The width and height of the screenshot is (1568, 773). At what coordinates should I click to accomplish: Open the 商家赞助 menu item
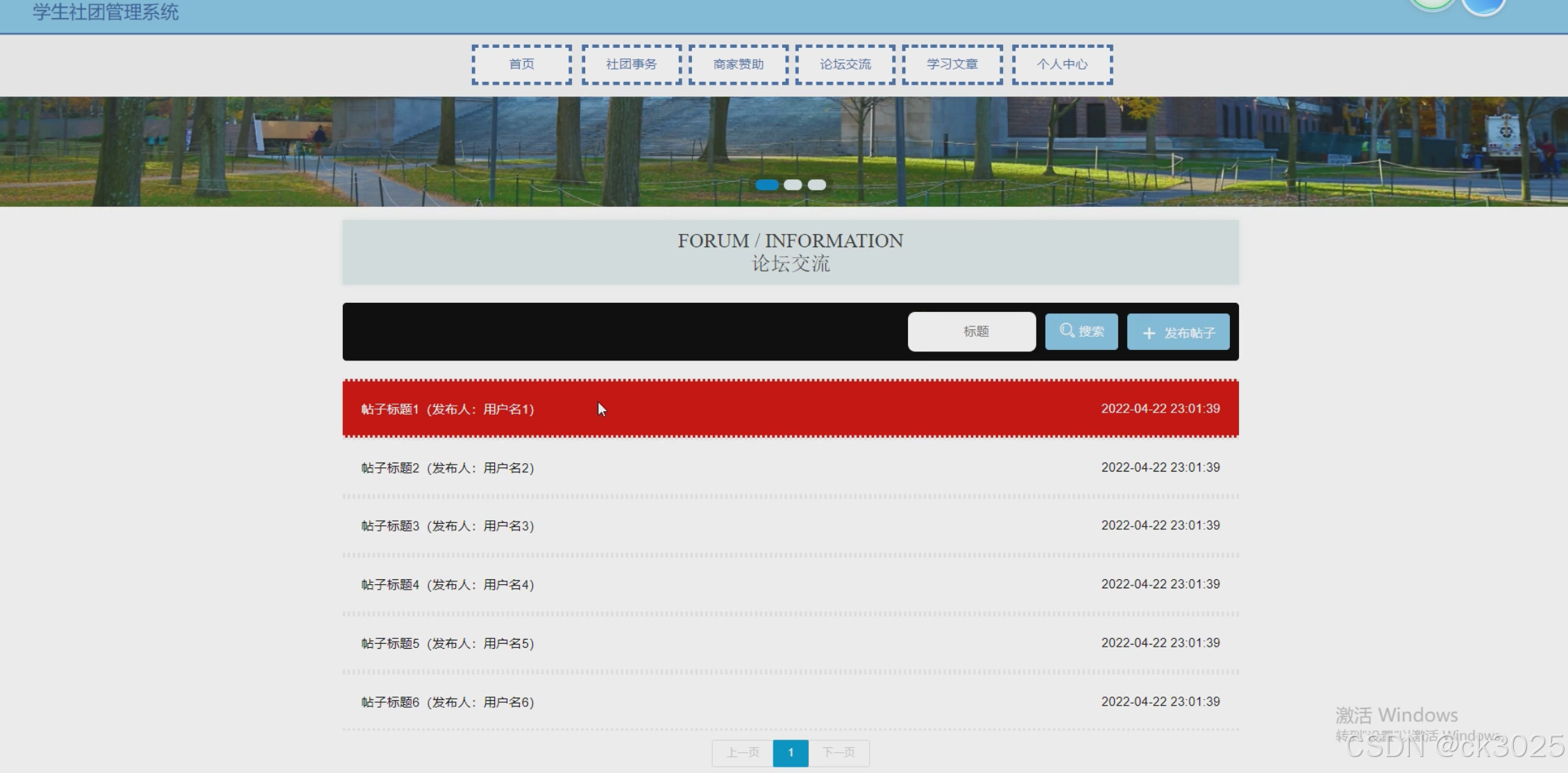tap(739, 65)
